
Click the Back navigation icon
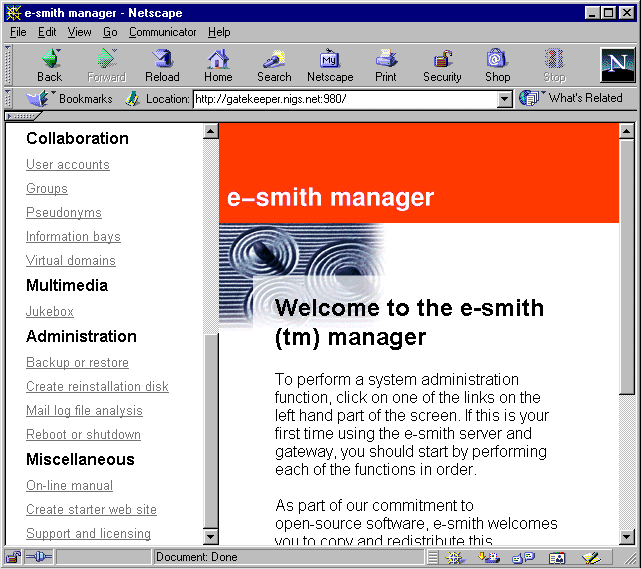(51, 58)
